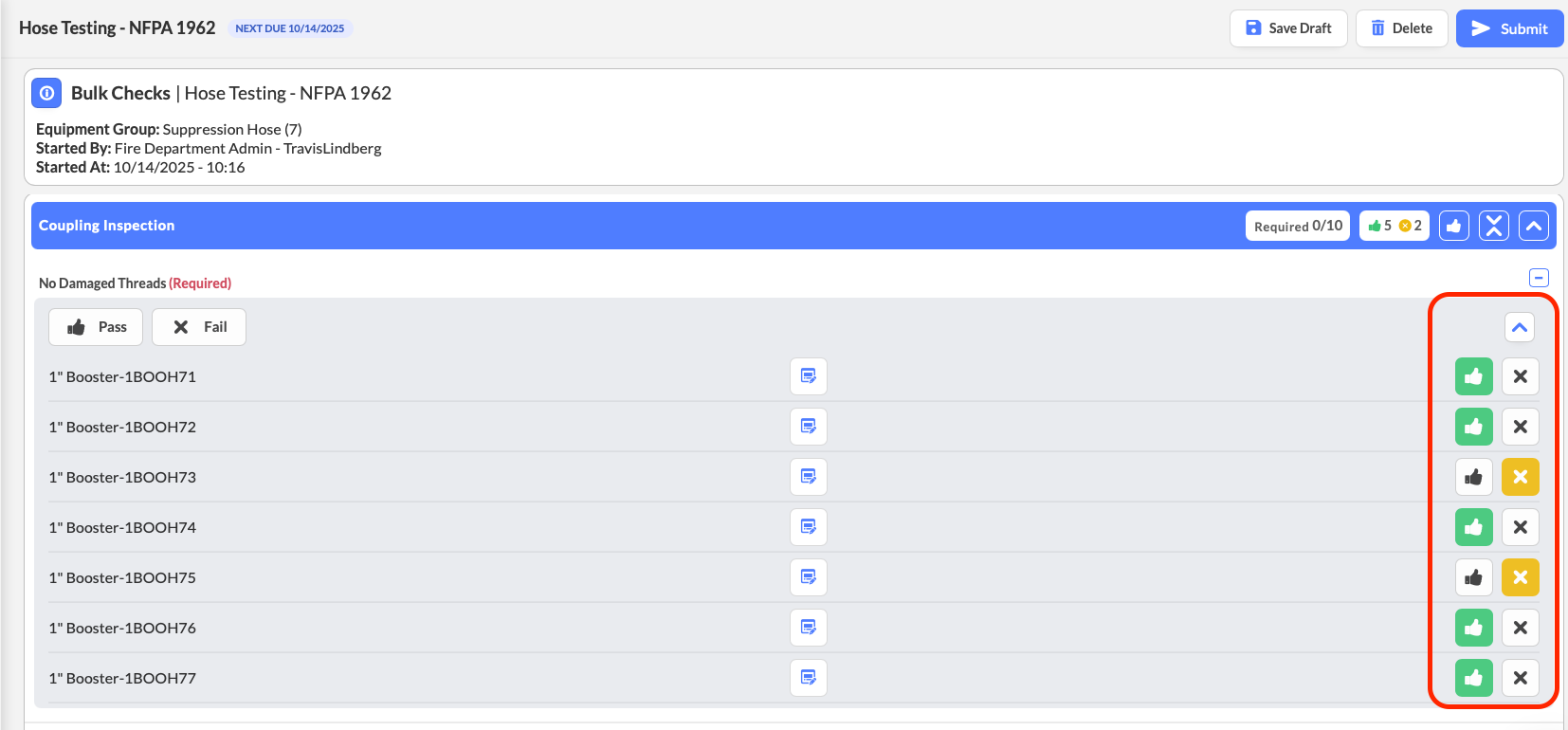This screenshot has height=730, width=1568.
Task: Toggle green pass button for 1BOOH76
Action: 1473,628
